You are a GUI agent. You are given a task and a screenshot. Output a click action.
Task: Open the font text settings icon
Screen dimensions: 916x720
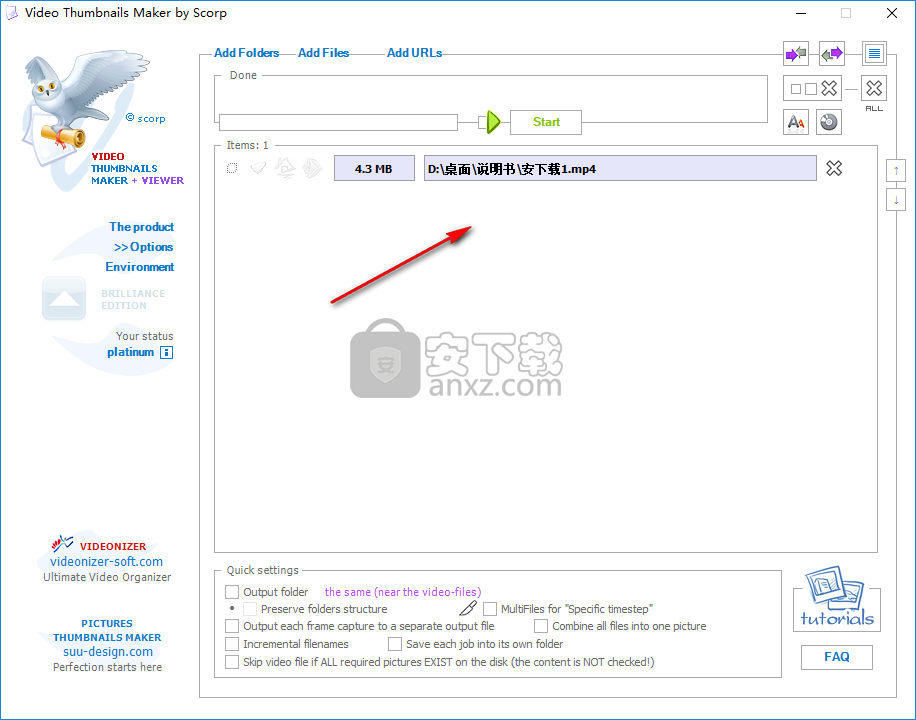coord(796,122)
